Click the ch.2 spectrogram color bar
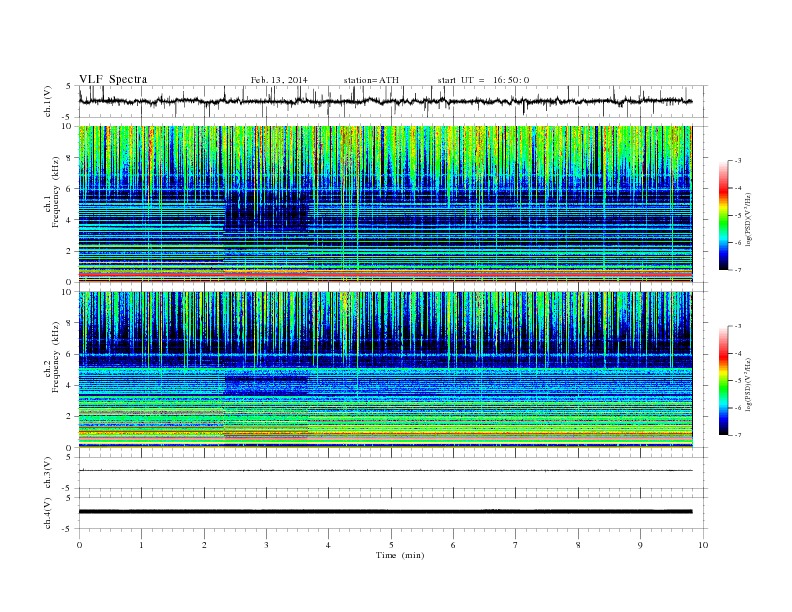The width and height of the screenshot is (792, 612). (x=723, y=380)
